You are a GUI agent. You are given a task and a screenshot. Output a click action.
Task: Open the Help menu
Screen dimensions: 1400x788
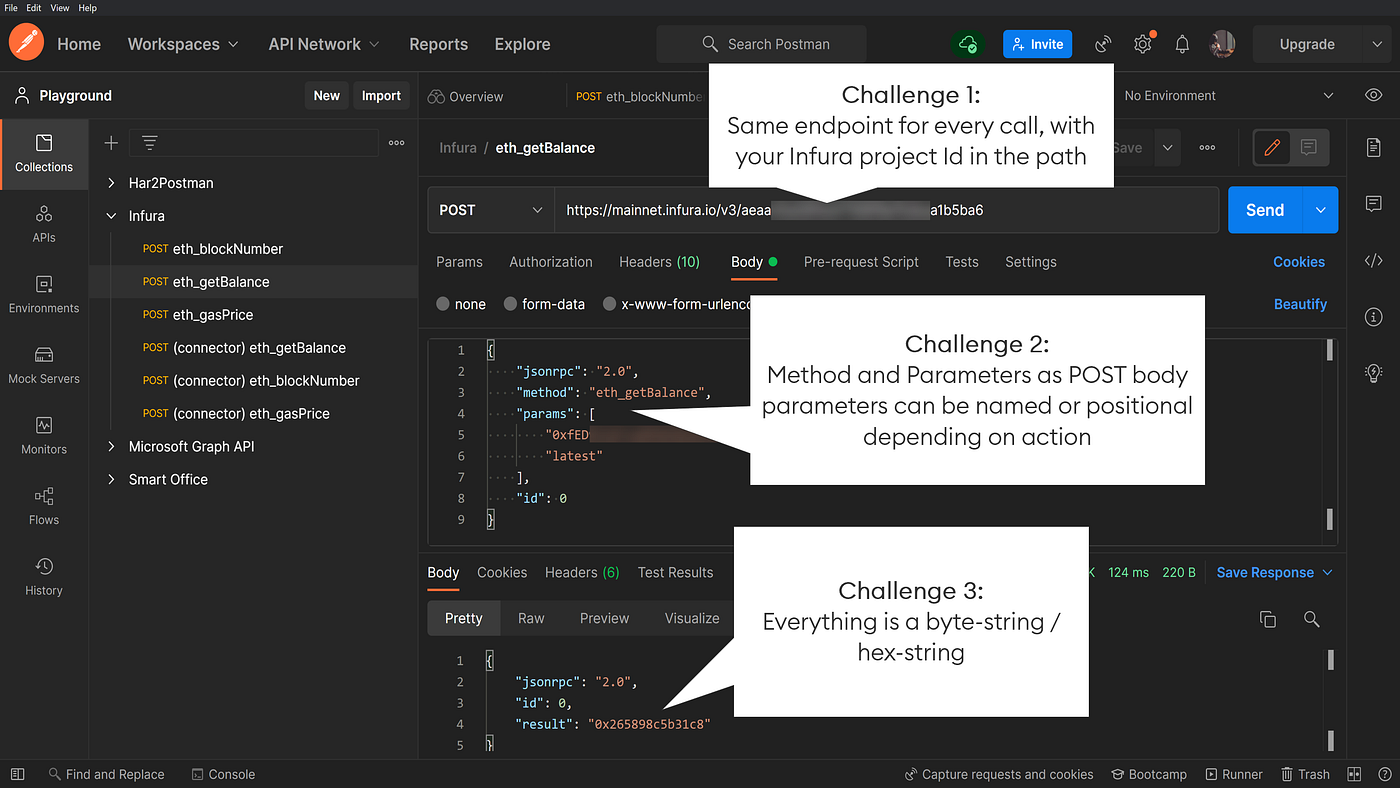(87, 8)
